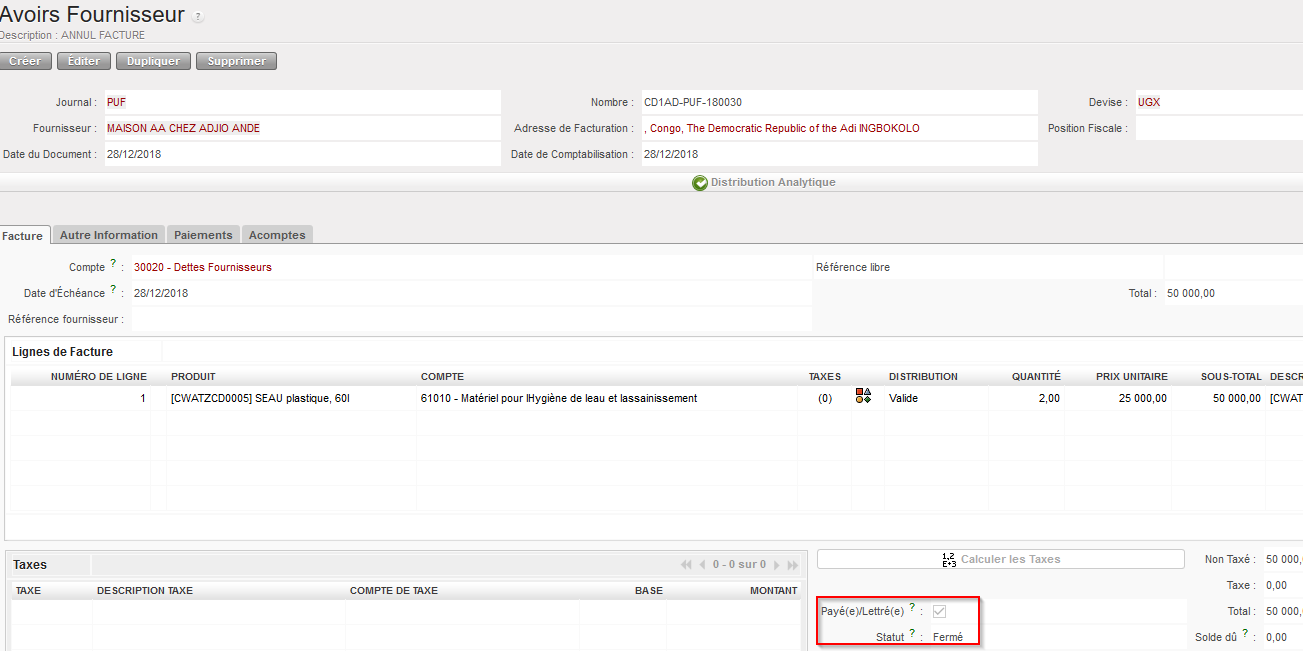Open the supplier link MAISON AA CHEZ ADJIO ANDE
The height and width of the screenshot is (651, 1303).
(183, 128)
